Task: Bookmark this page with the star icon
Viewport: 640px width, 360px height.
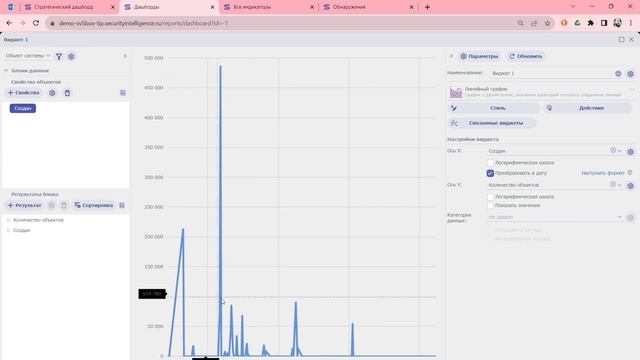Action: pyautogui.click(x=547, y=23)
